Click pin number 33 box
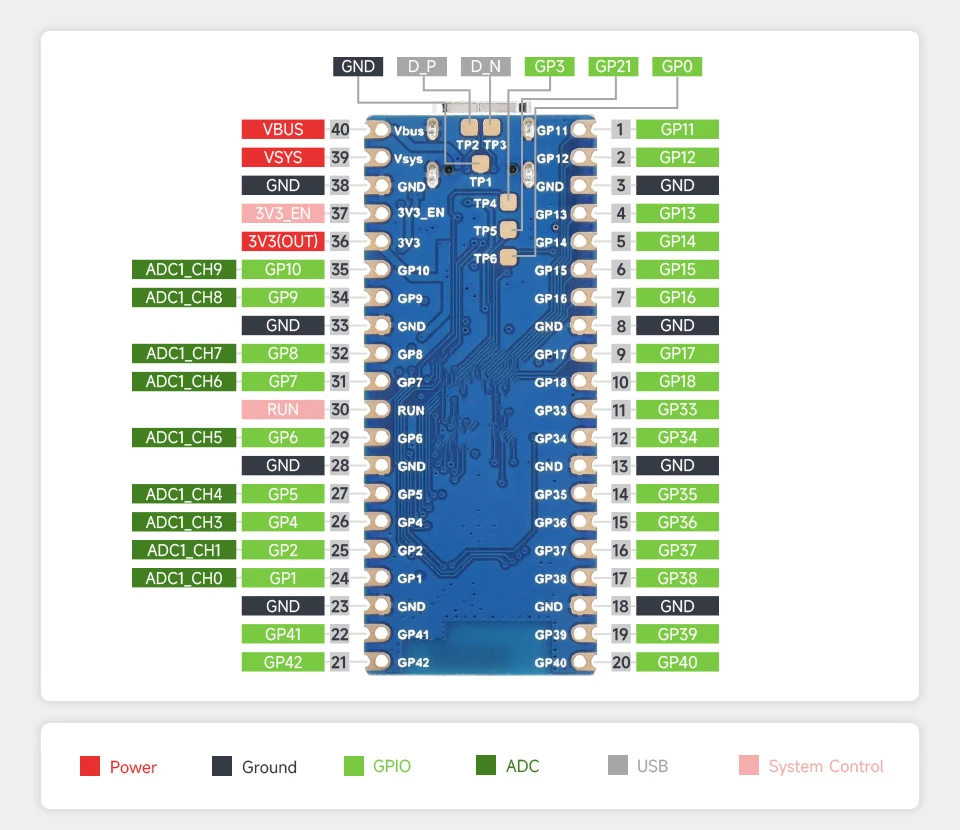 point(340,326)
